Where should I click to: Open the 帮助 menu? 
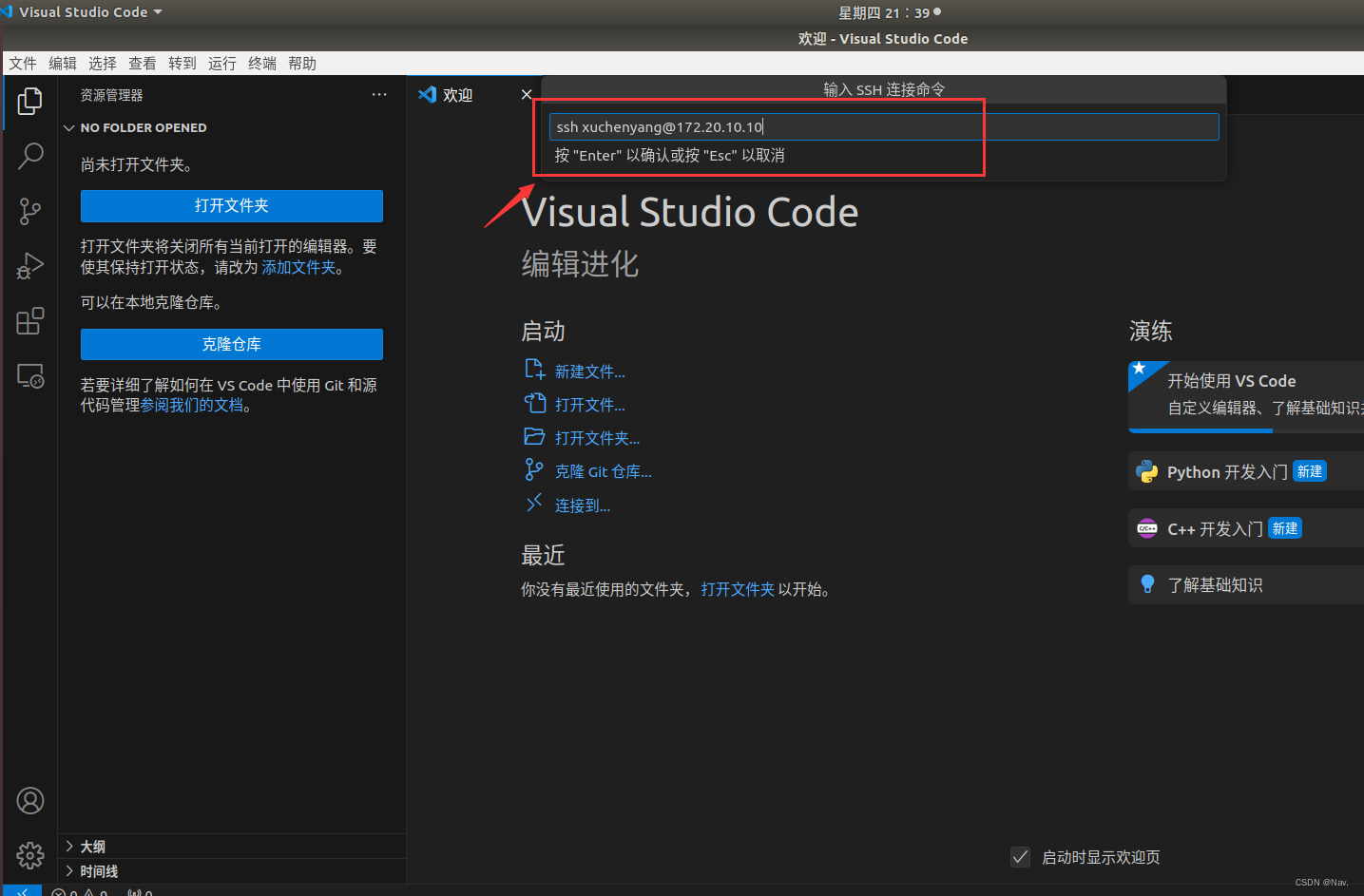(302, 64)
